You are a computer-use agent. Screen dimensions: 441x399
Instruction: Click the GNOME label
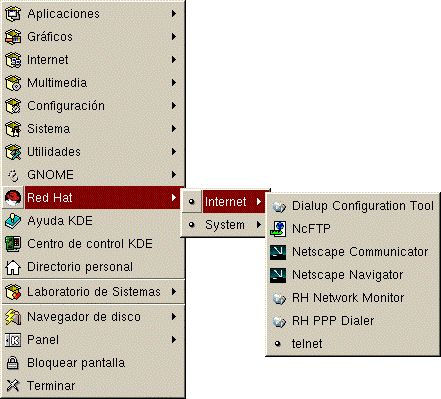pos(50,175)
